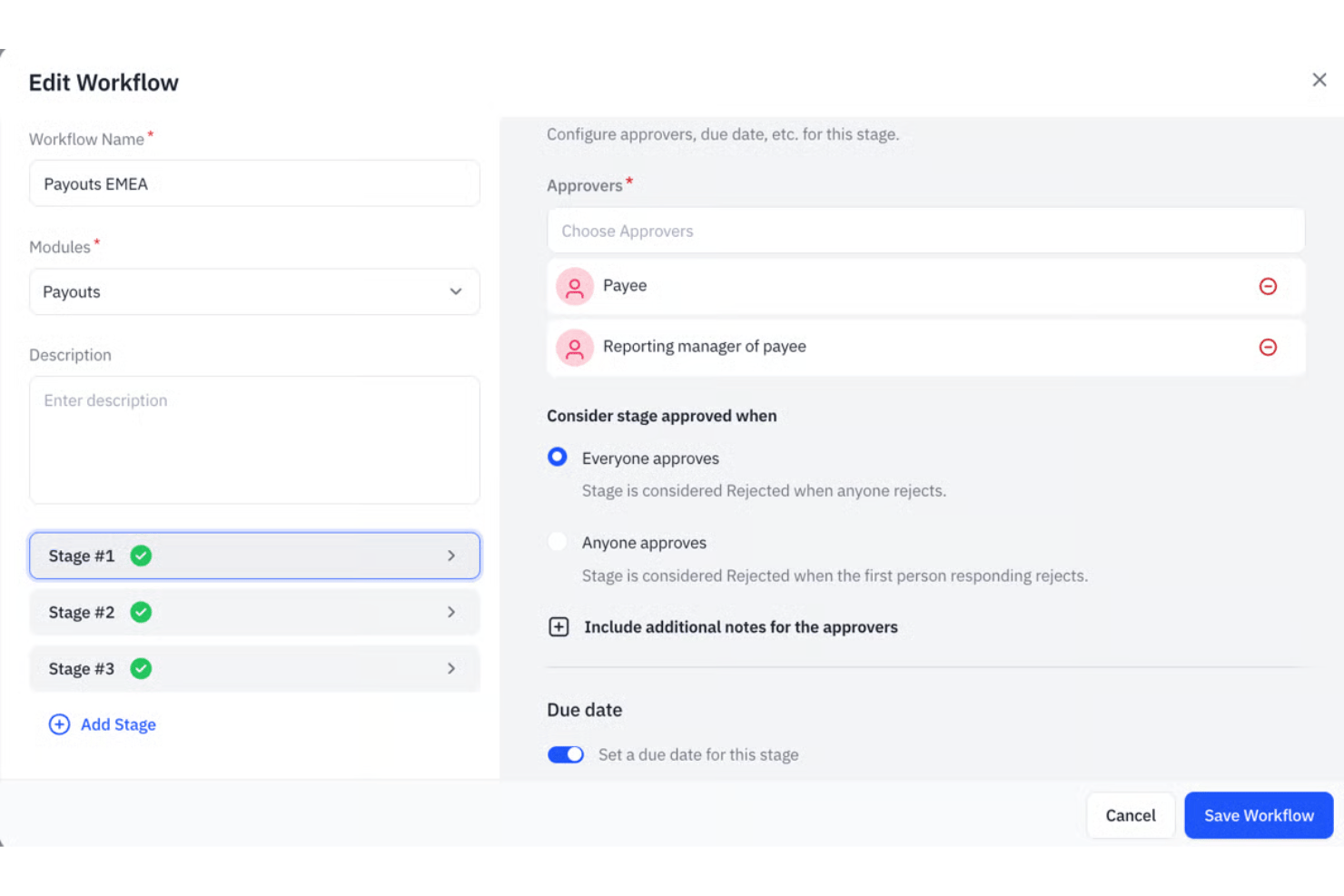
Task: Click the Add Stage link
Action: (x=118, y=724)
